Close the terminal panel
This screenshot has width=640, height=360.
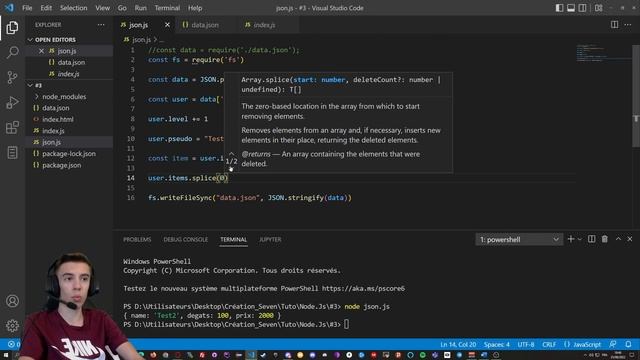630,239
